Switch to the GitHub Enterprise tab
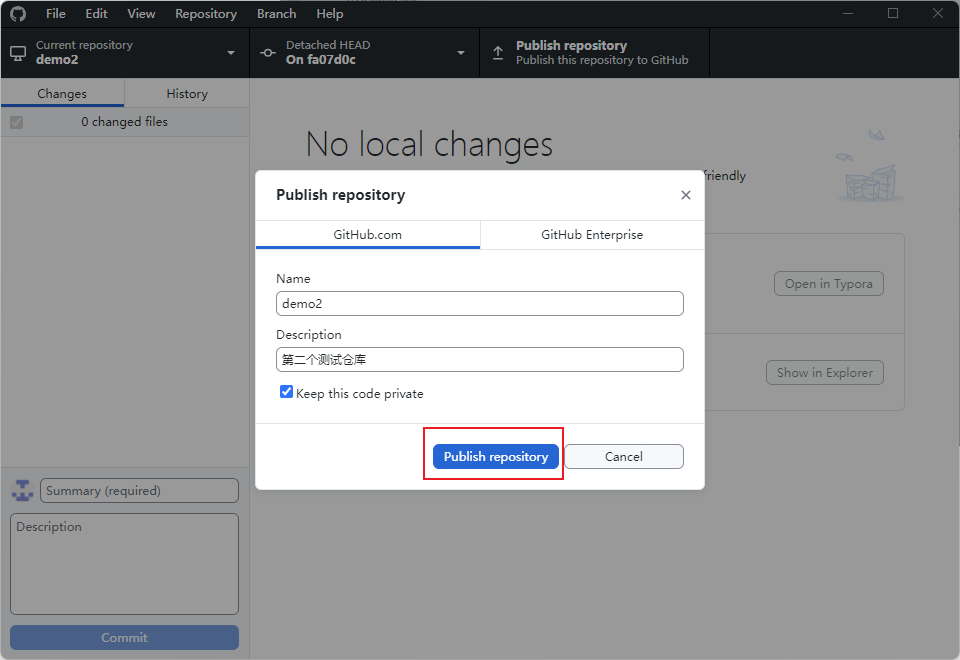This screenshot has width=960, height=660. pyautogui.click(x=592, y=235)
